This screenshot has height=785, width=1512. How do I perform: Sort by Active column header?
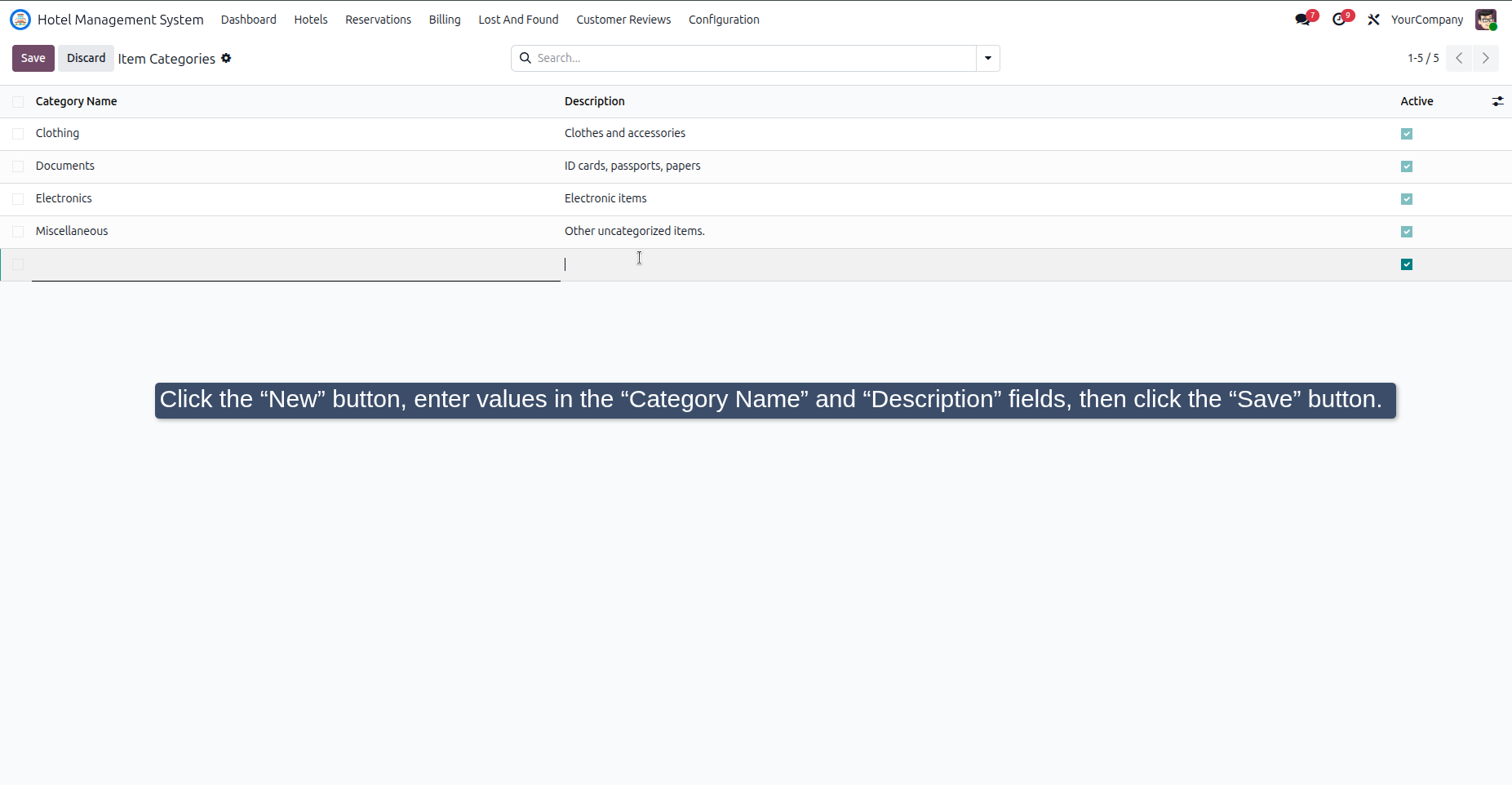coord(1417,101)
